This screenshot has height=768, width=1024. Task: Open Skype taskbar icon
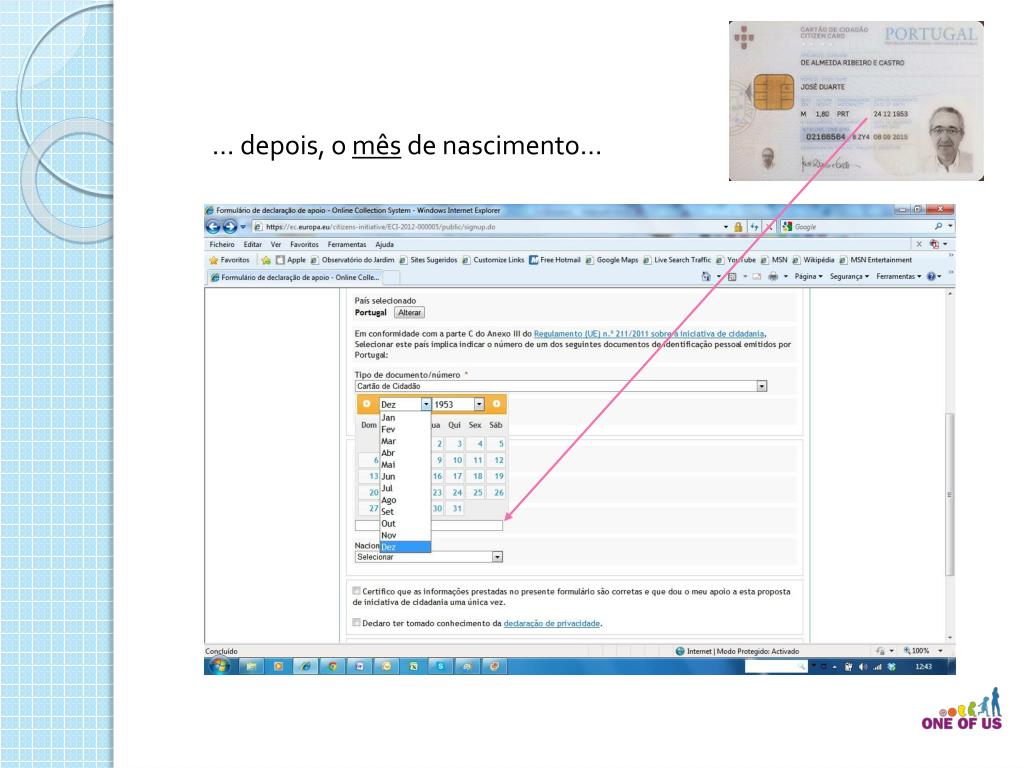click(441, 666)
